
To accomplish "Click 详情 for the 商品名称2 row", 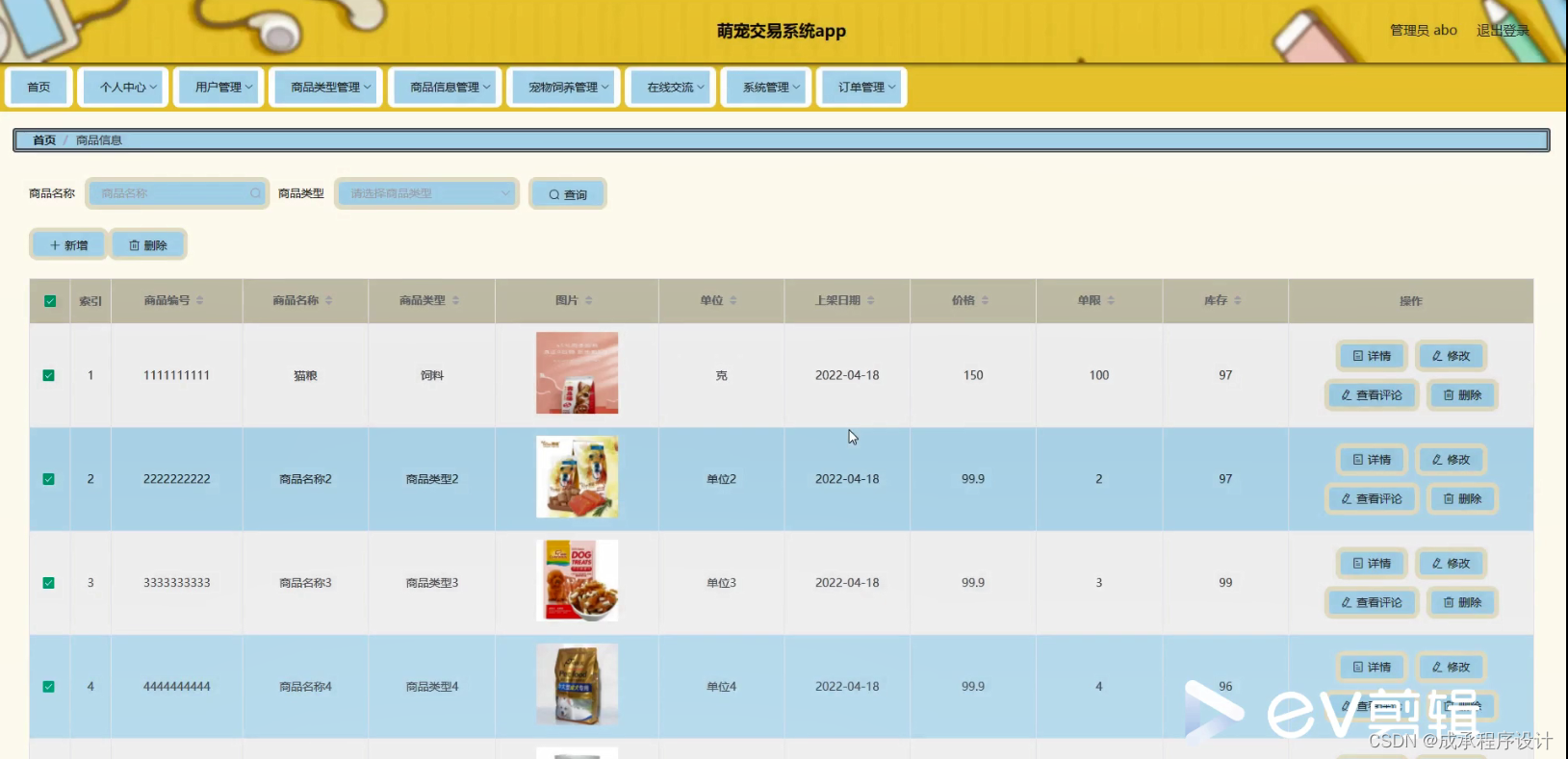I will coord(1373,460).
